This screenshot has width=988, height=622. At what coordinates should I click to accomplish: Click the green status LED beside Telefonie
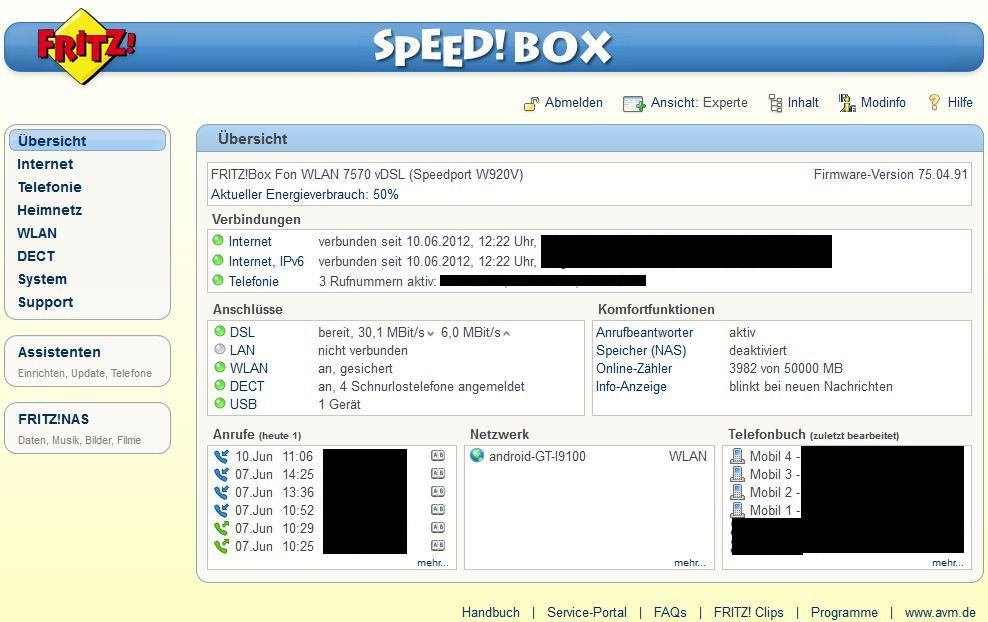pyautogui.click(x=218, y=280)
